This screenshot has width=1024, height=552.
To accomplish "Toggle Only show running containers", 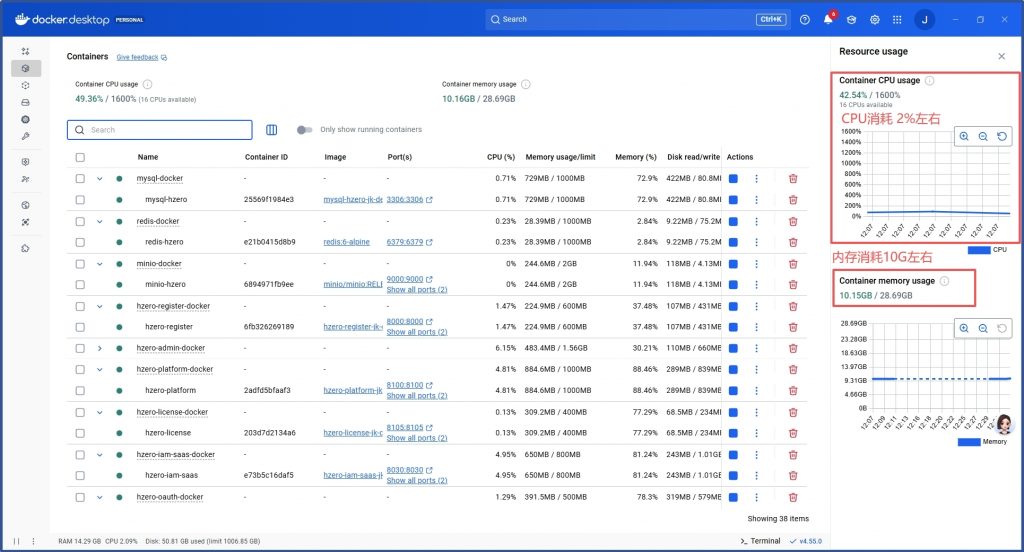I will click(305, 130).
